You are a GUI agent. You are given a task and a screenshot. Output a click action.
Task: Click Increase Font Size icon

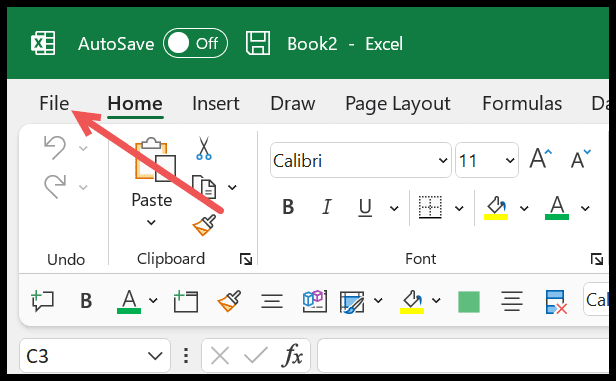541,158
